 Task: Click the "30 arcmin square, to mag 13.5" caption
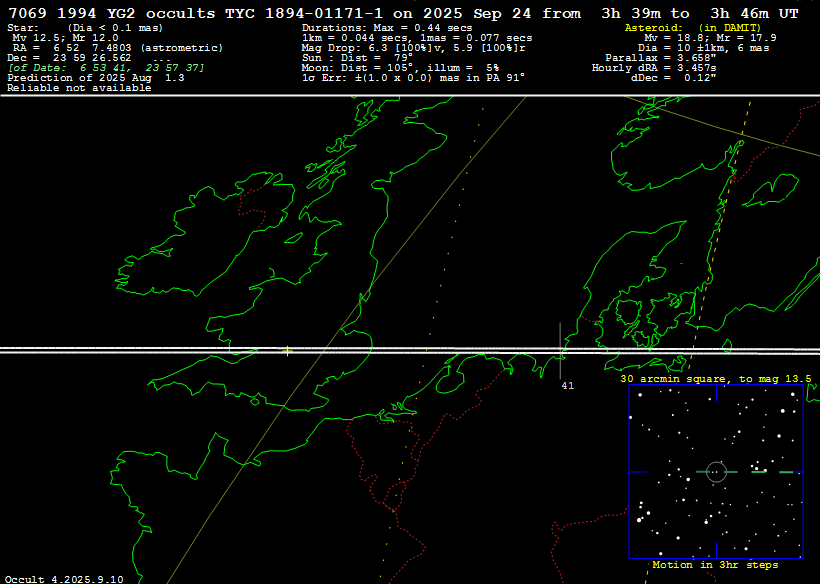click(715, 379)
